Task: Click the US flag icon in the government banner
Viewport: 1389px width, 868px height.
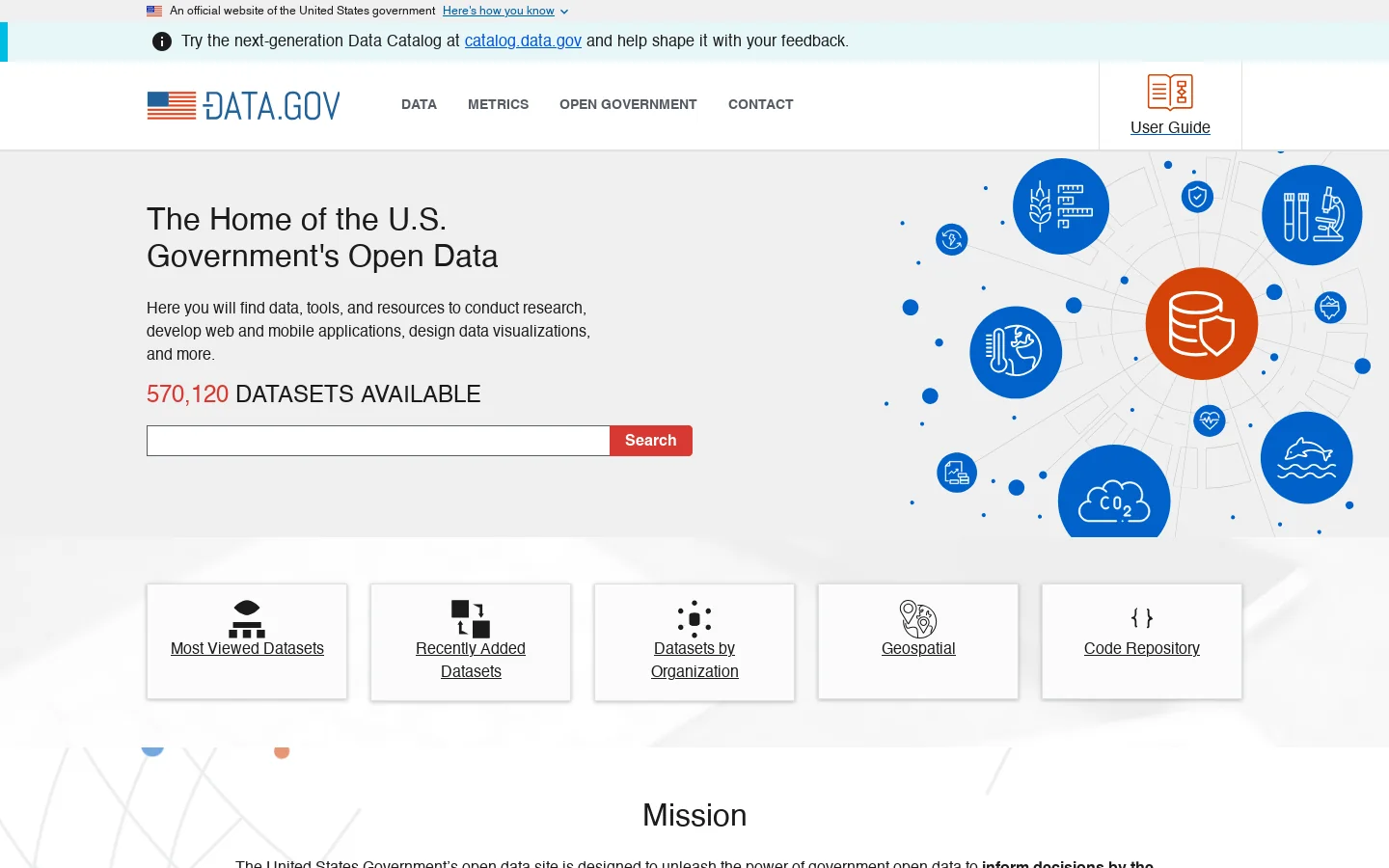Action: (154, 11)
